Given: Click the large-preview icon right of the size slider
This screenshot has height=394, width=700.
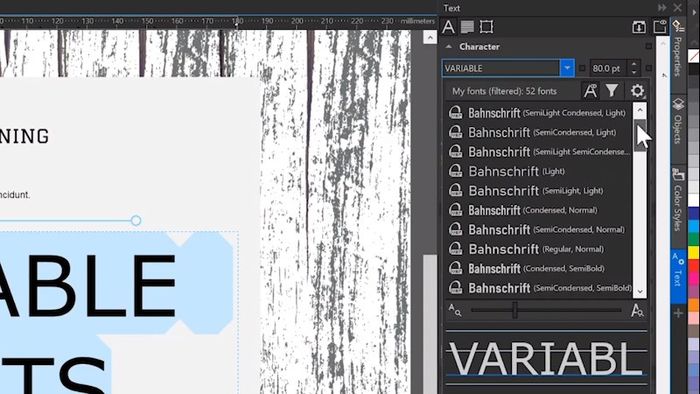Looking at the screenshot, I should click(x=637, y=310).
